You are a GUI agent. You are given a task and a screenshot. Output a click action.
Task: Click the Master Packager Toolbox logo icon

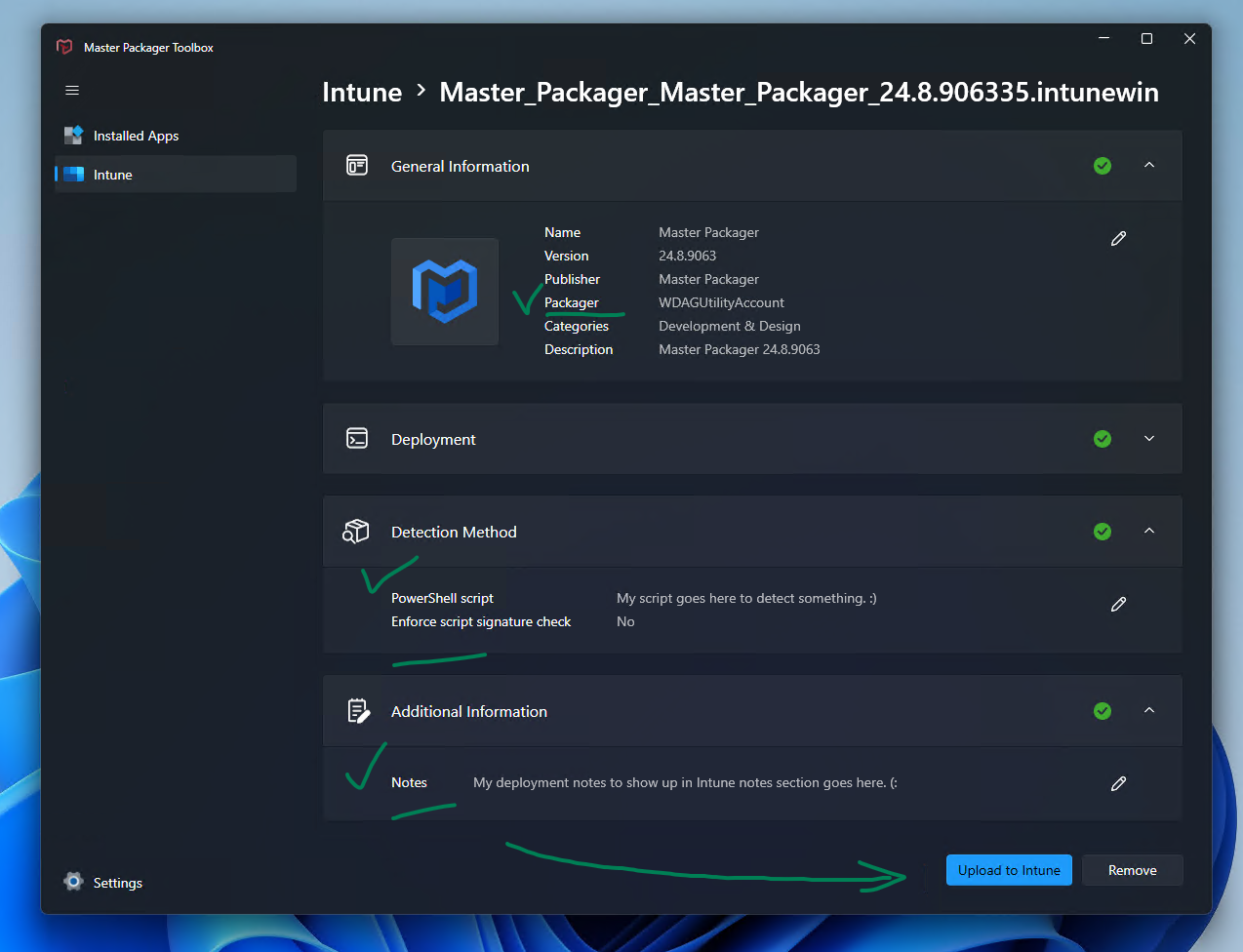click(64, 47)
